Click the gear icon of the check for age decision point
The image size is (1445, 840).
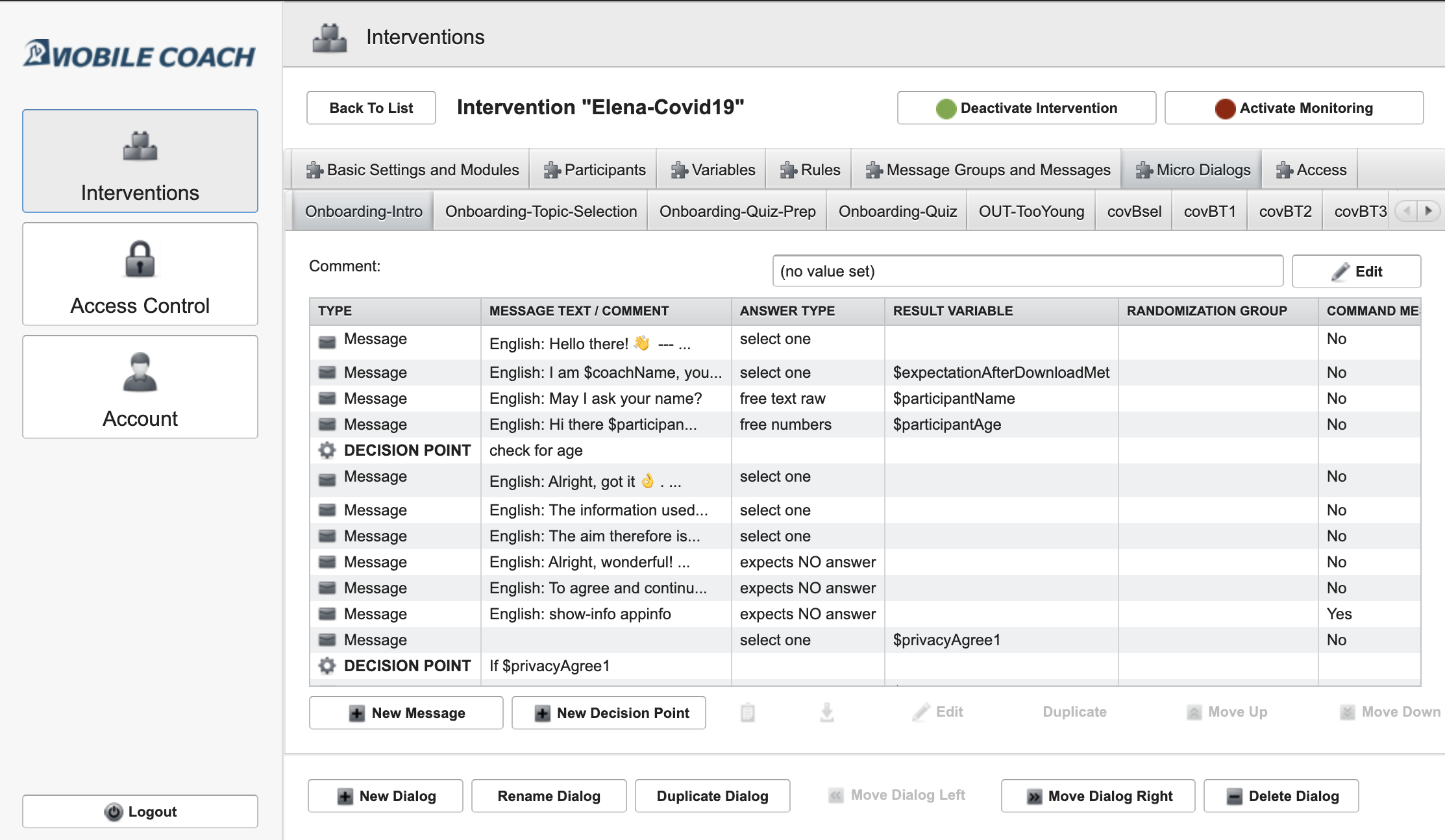[x=327, y=450]
